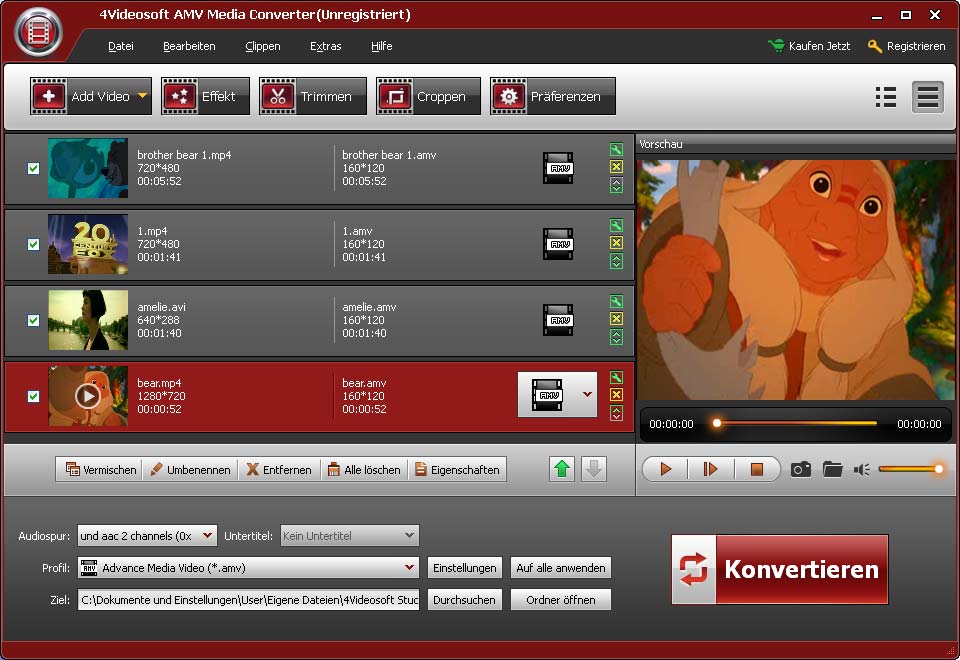The height and width of the screenshot is (660, 960).
Task: Click settings wrench icon for amelie.avi
Action: [x=617, y=301]
